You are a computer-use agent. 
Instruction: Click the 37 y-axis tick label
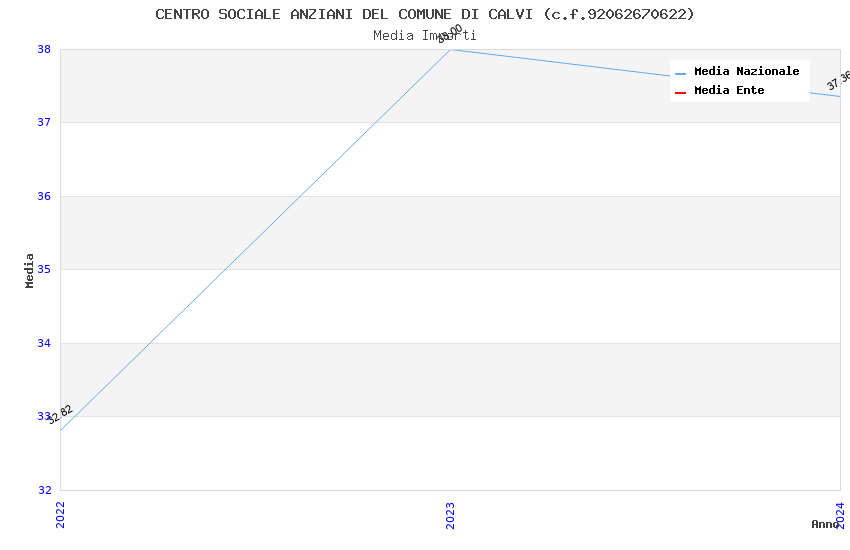44,122
